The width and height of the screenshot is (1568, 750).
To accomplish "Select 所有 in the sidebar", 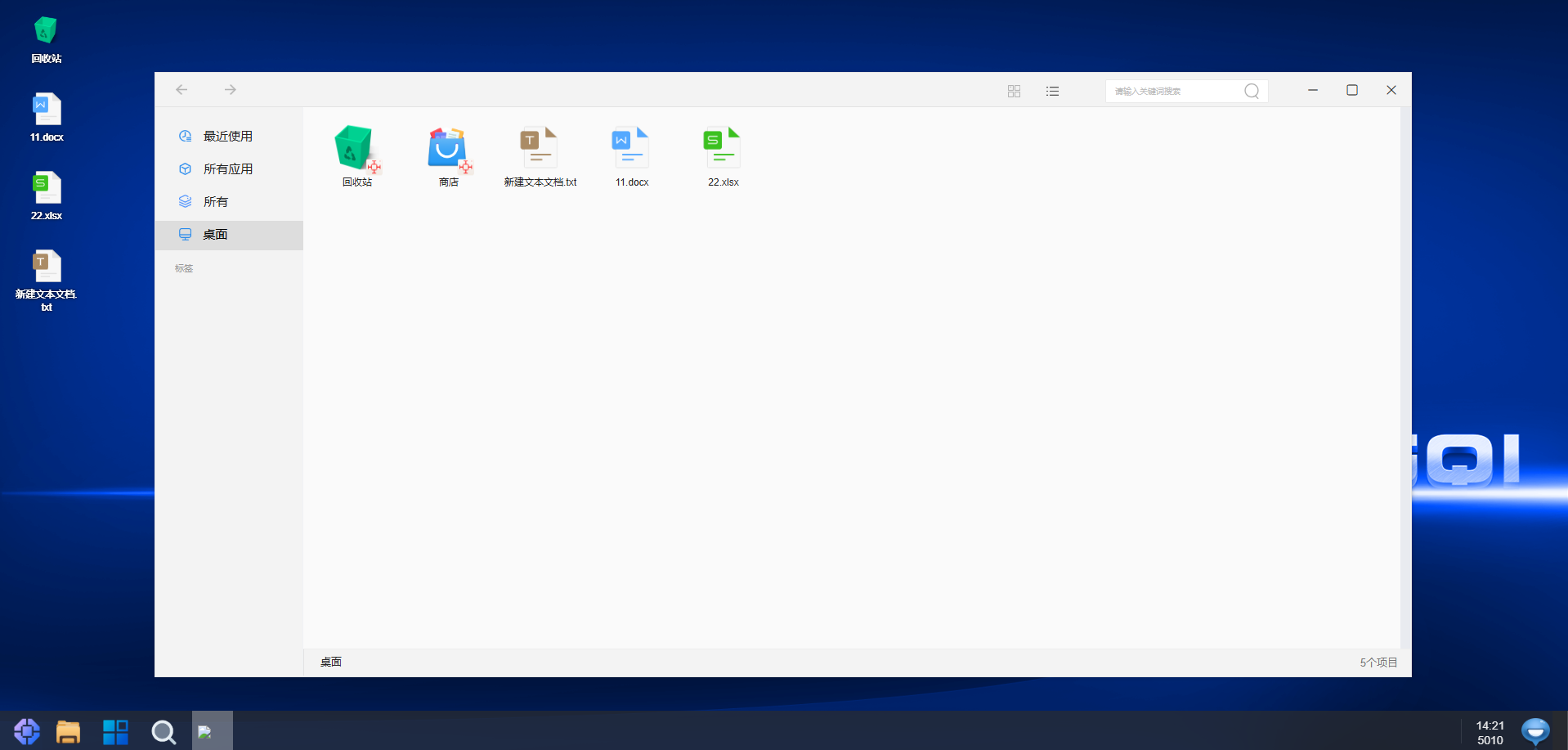I will pyautogui.click(x=216, y=202).
